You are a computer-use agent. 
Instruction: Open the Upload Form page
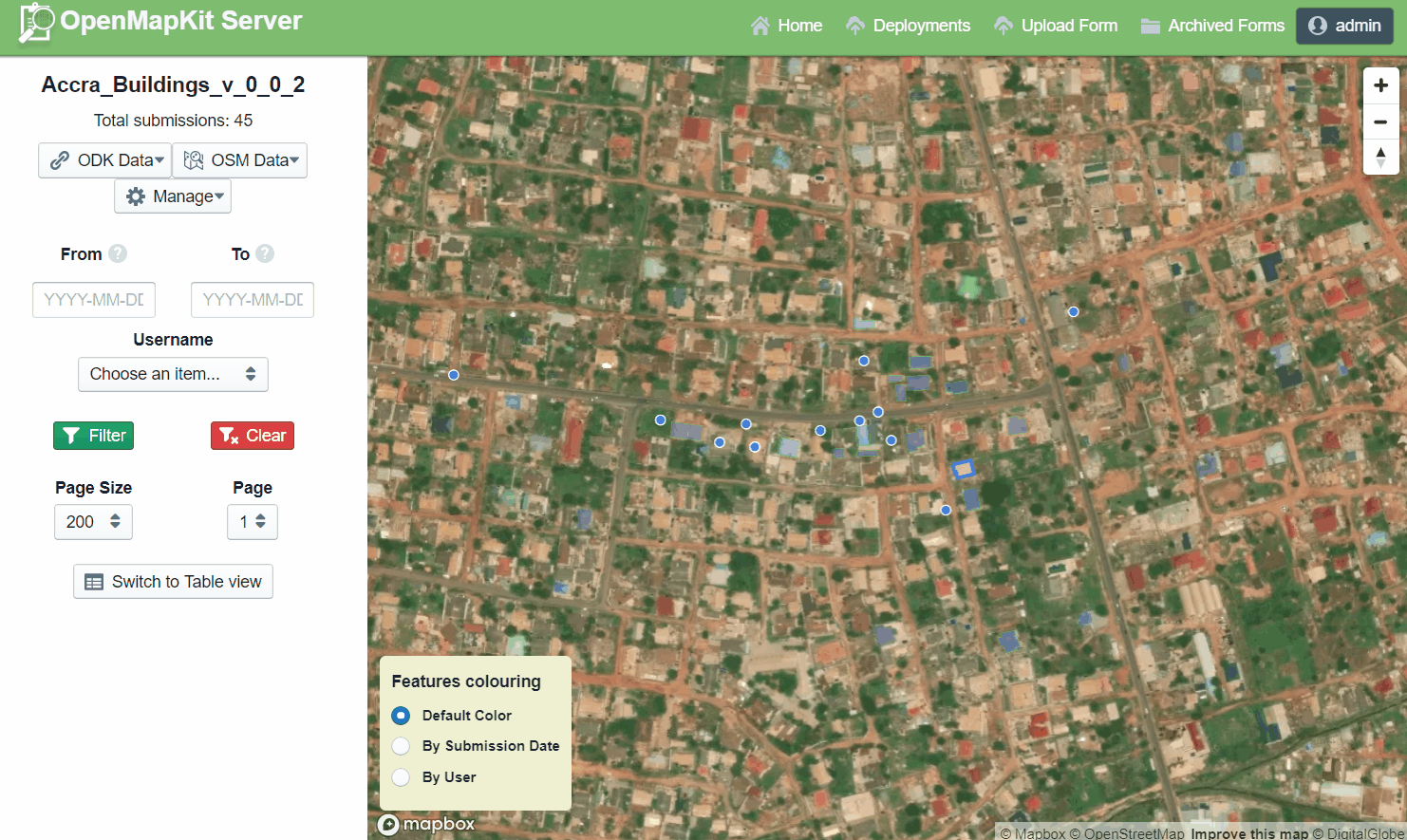pos(1056,26)
